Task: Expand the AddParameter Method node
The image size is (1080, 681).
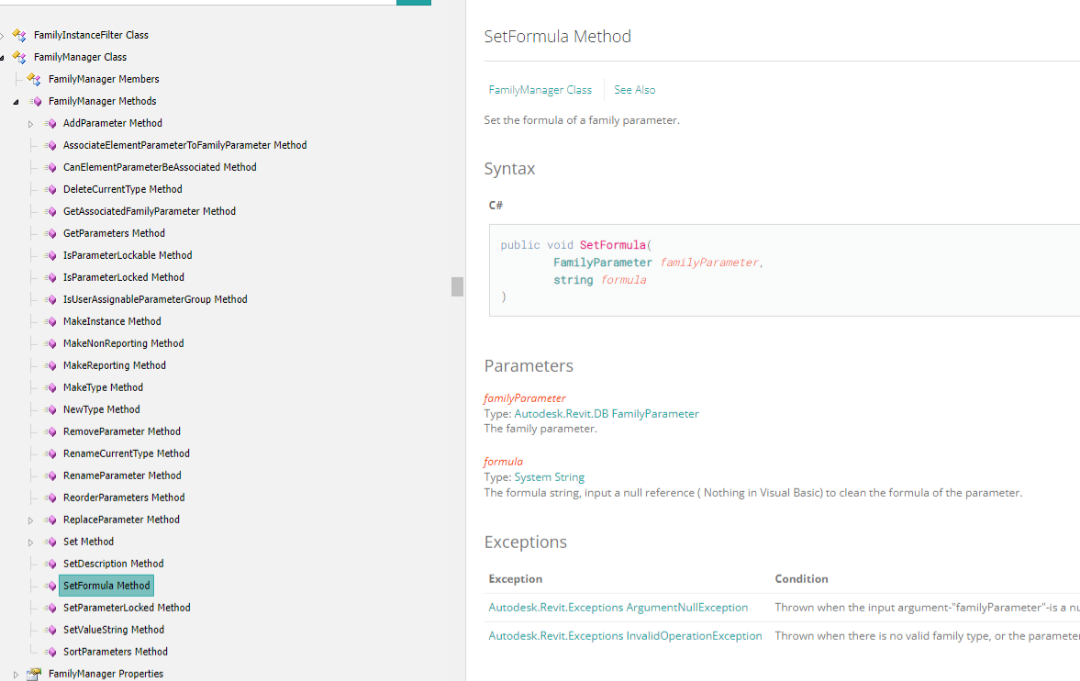Action: click(x=31, y=124)
